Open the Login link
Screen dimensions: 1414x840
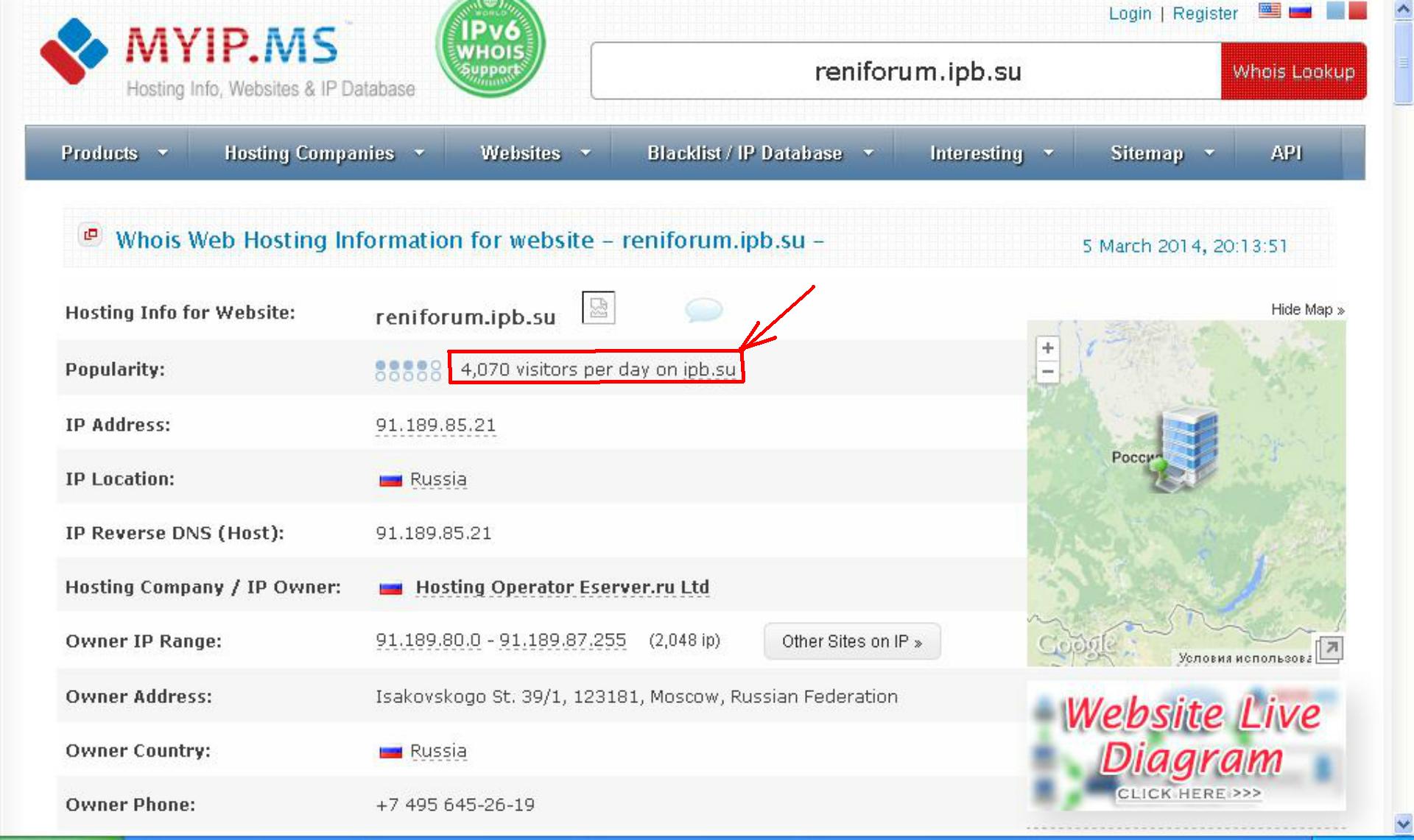[1130, 13]
